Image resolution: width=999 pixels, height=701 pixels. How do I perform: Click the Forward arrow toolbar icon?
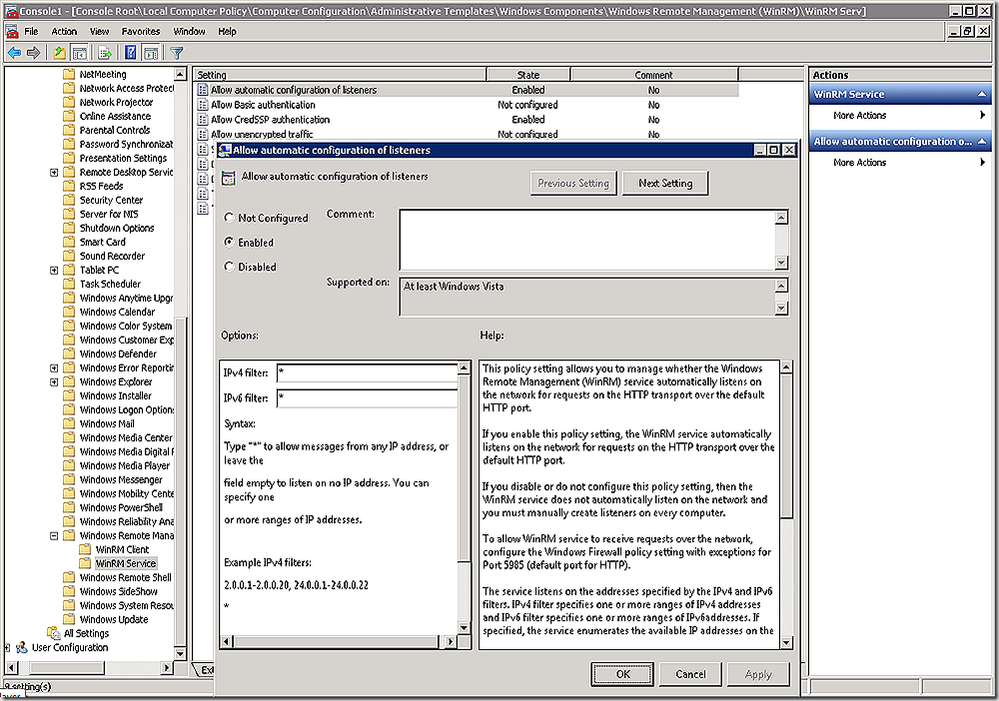click(x=33, y=53)
